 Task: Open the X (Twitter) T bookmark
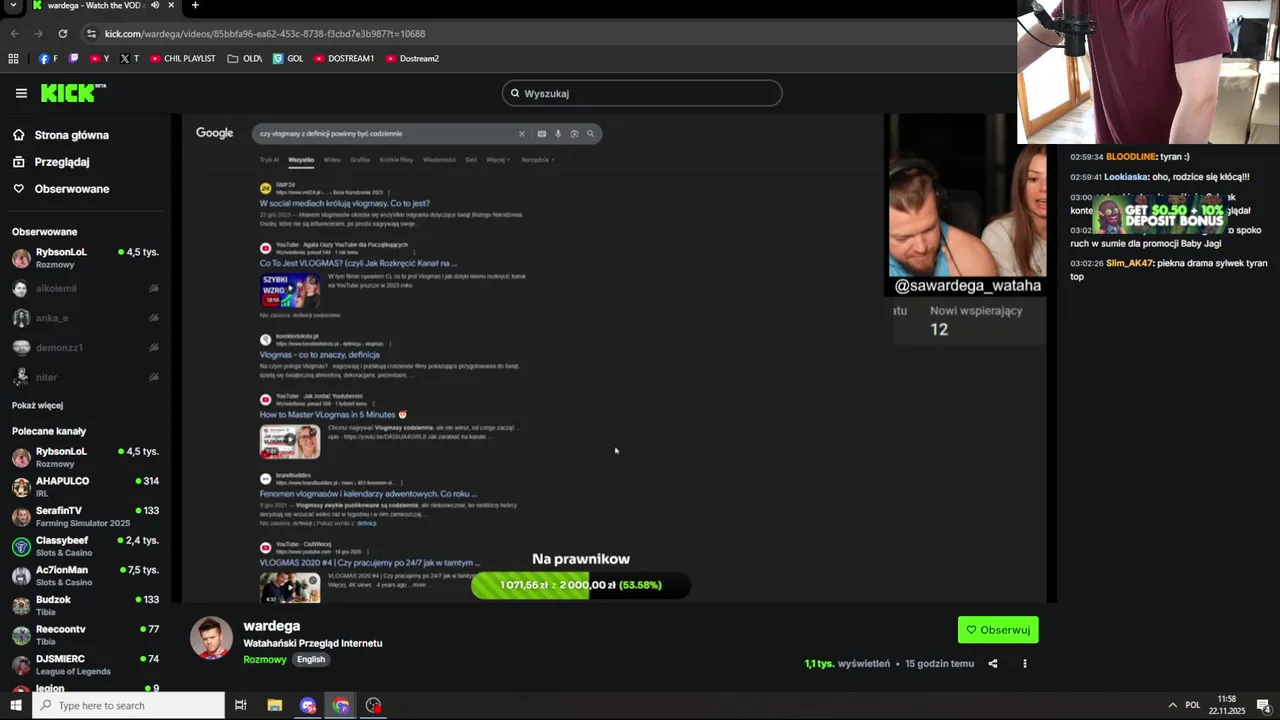[x=130, y=58]
